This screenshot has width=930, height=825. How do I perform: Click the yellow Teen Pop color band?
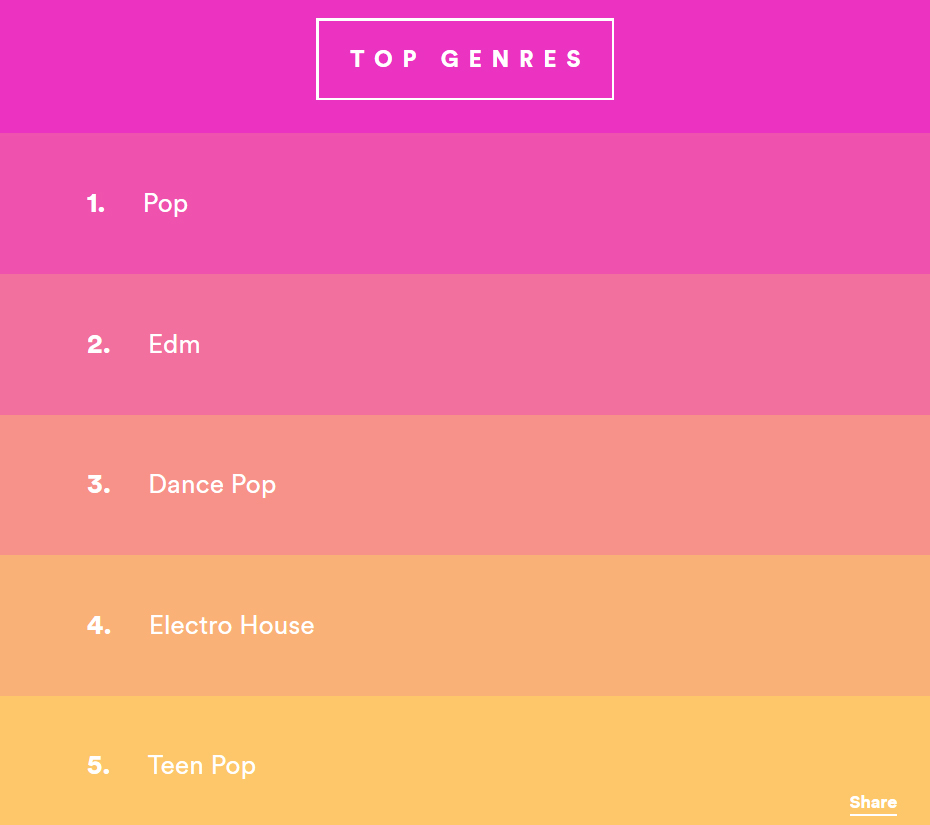click(465, 760)
